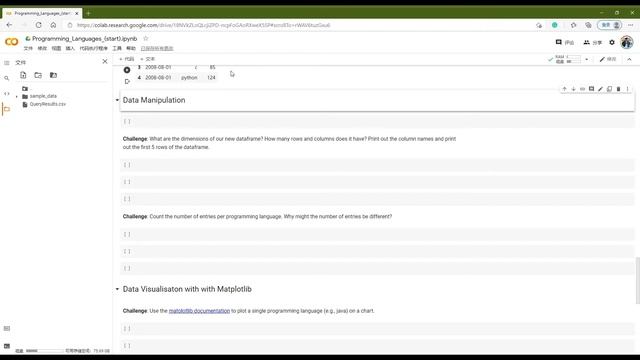Toggle the Files panel sidebar icon

coord(7,109)
